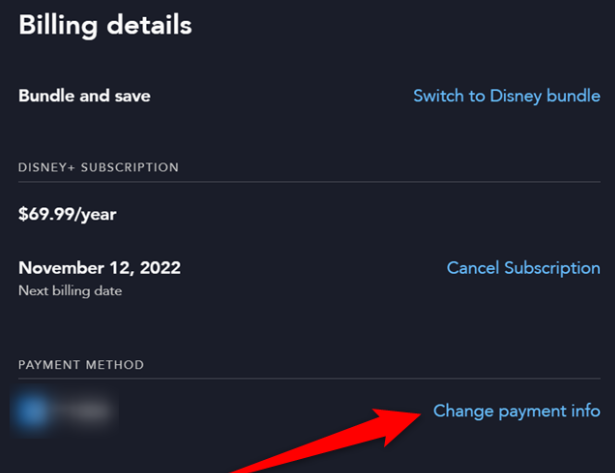
Task: Open the Switch to Disney bundle link
Action: pos(507,96)
